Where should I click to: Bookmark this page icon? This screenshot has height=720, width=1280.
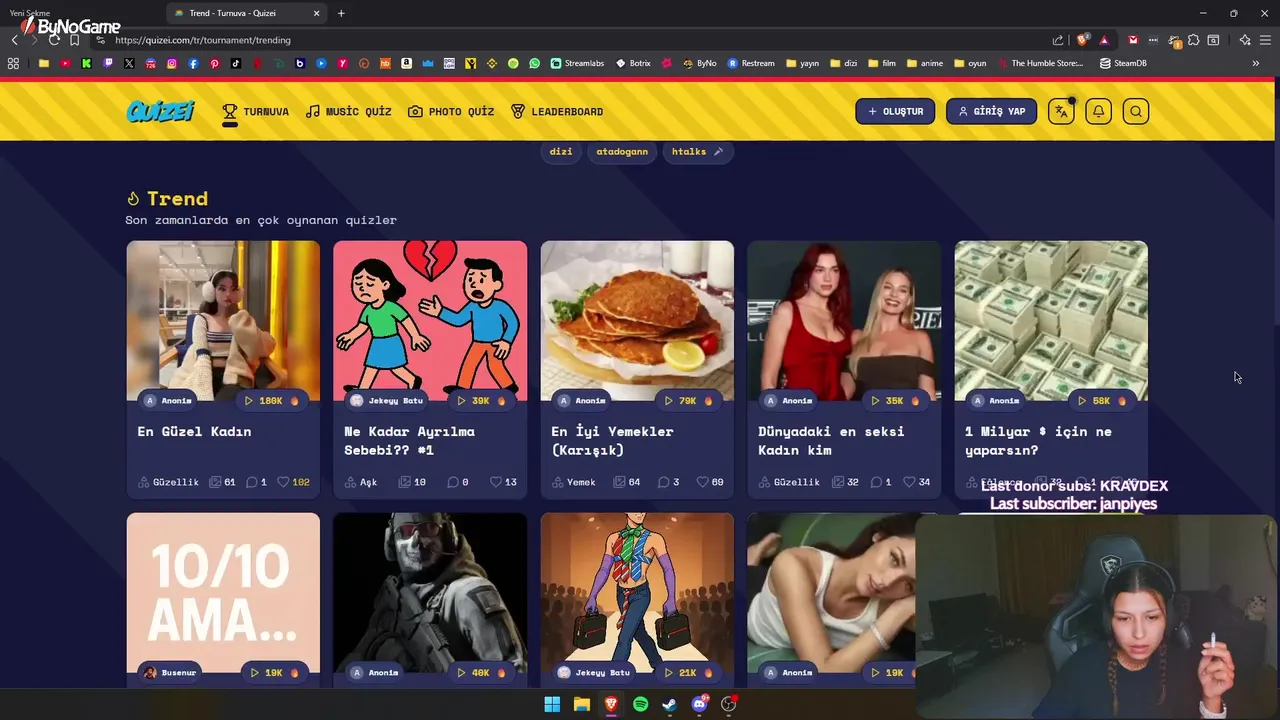[74, 40]
